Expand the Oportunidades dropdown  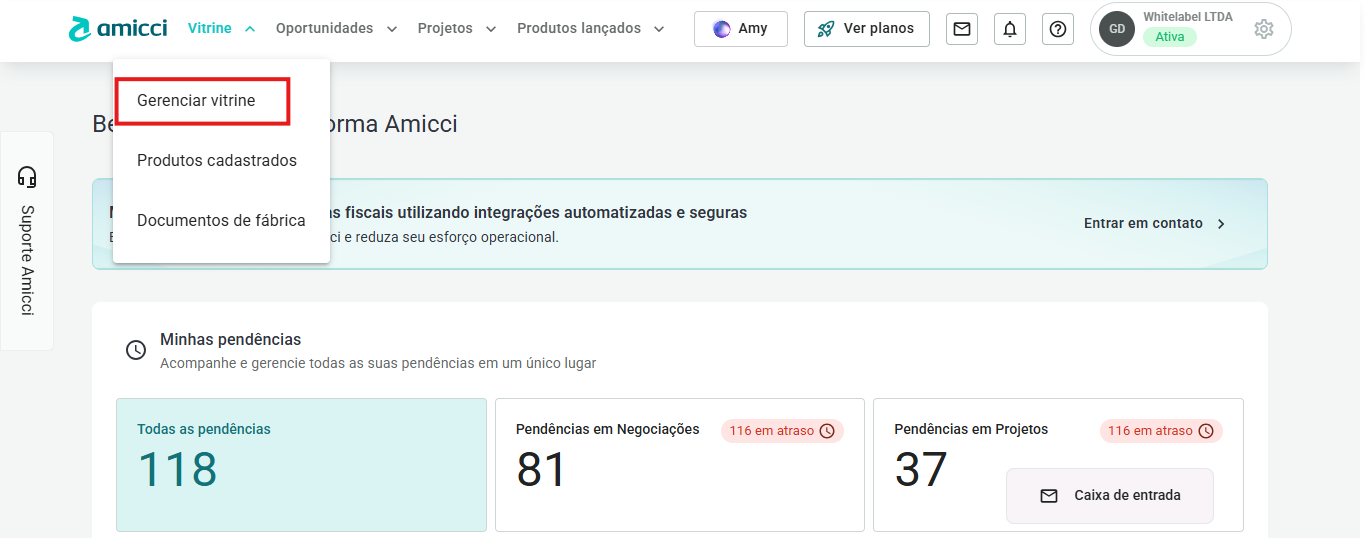336,29
